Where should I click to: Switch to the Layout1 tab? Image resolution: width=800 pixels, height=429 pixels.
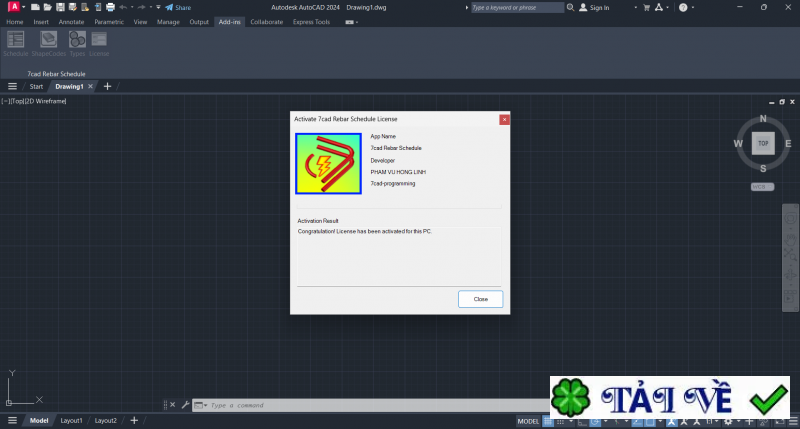coord(71,420)
